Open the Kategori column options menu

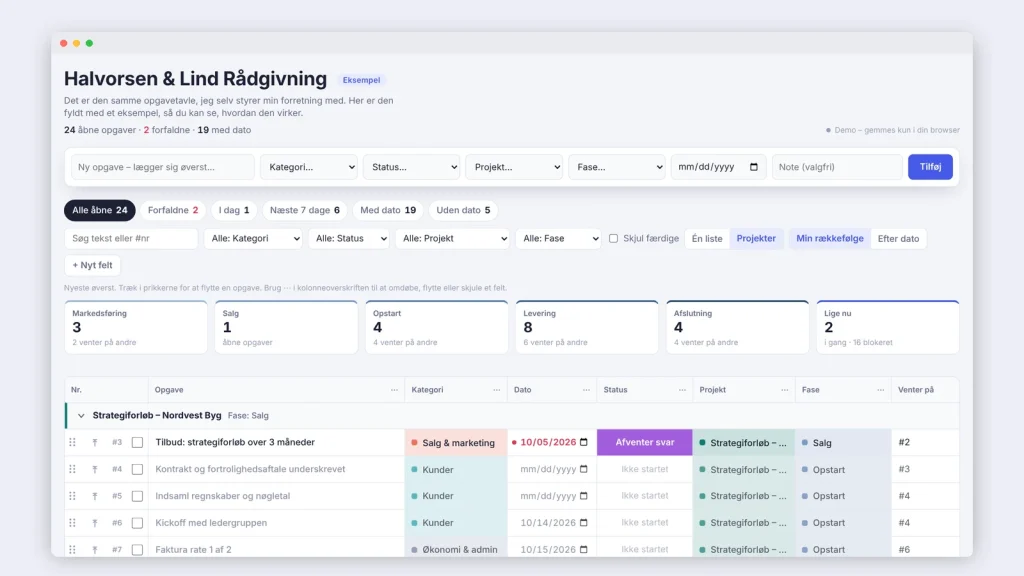496,390
